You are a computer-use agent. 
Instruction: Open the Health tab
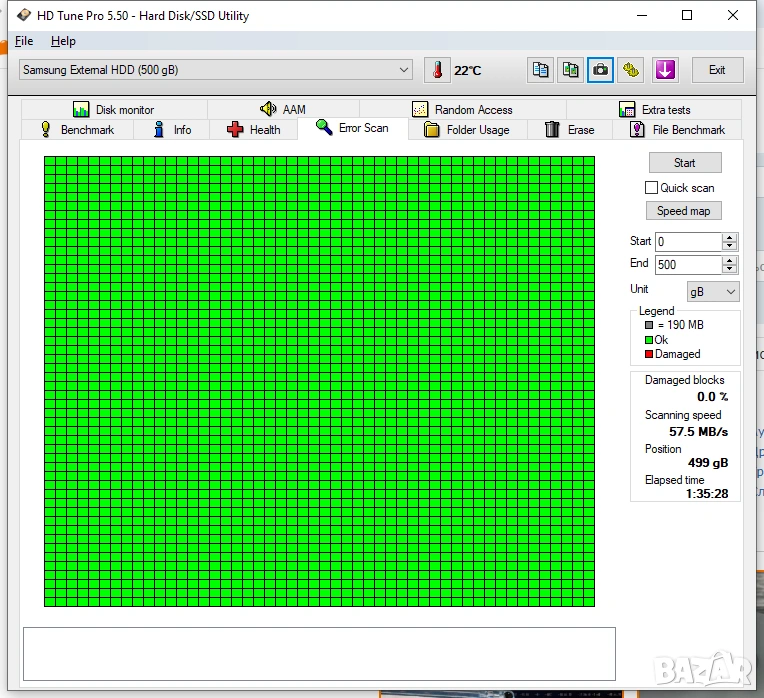click(254, 130)
